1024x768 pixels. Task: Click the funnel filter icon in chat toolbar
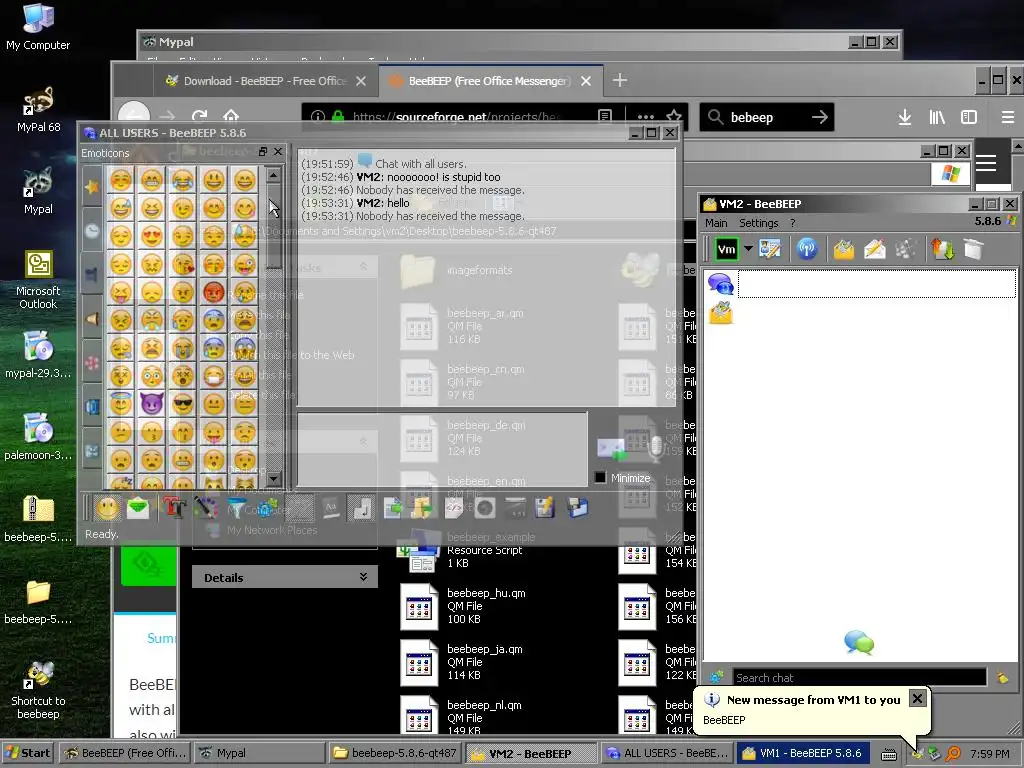tap(236, 507)
